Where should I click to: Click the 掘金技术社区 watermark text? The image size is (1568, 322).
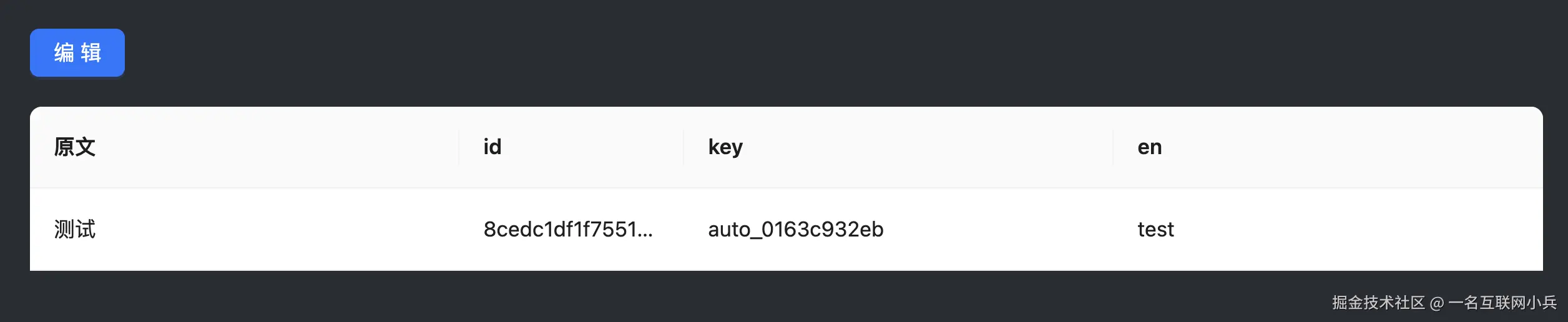[x=1378, y=303]
